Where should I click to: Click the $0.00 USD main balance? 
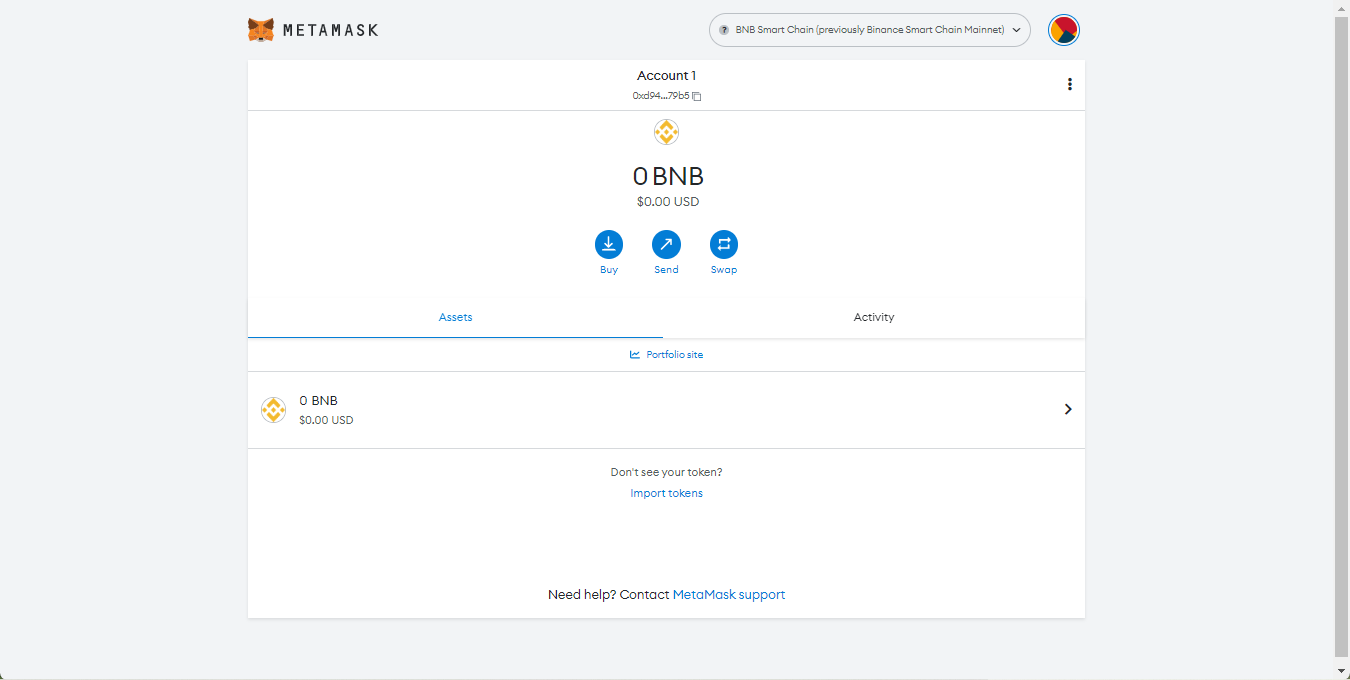tap(668, 202)
